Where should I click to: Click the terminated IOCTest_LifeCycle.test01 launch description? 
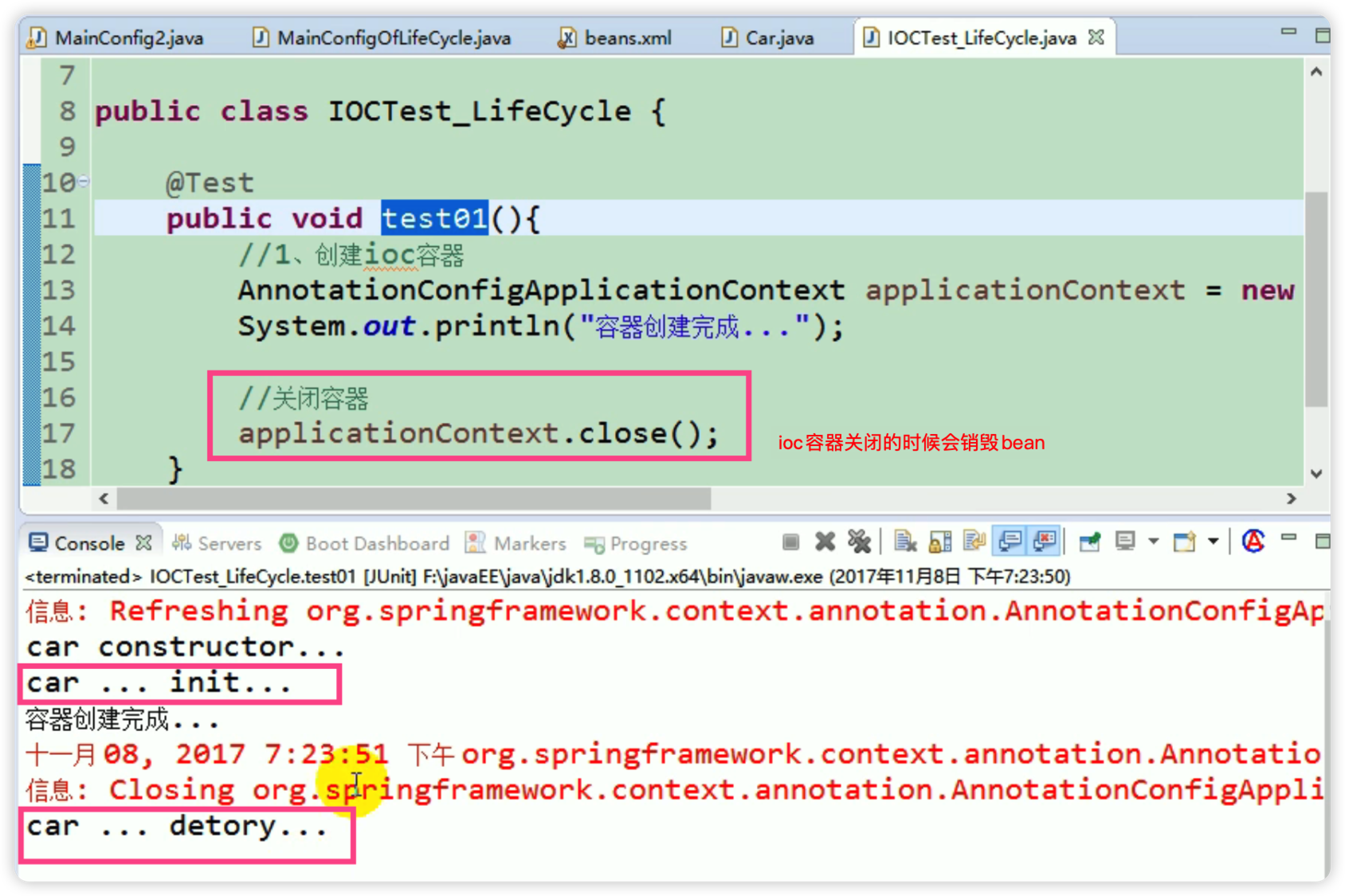pyautogui.click(x=547, y=576)
